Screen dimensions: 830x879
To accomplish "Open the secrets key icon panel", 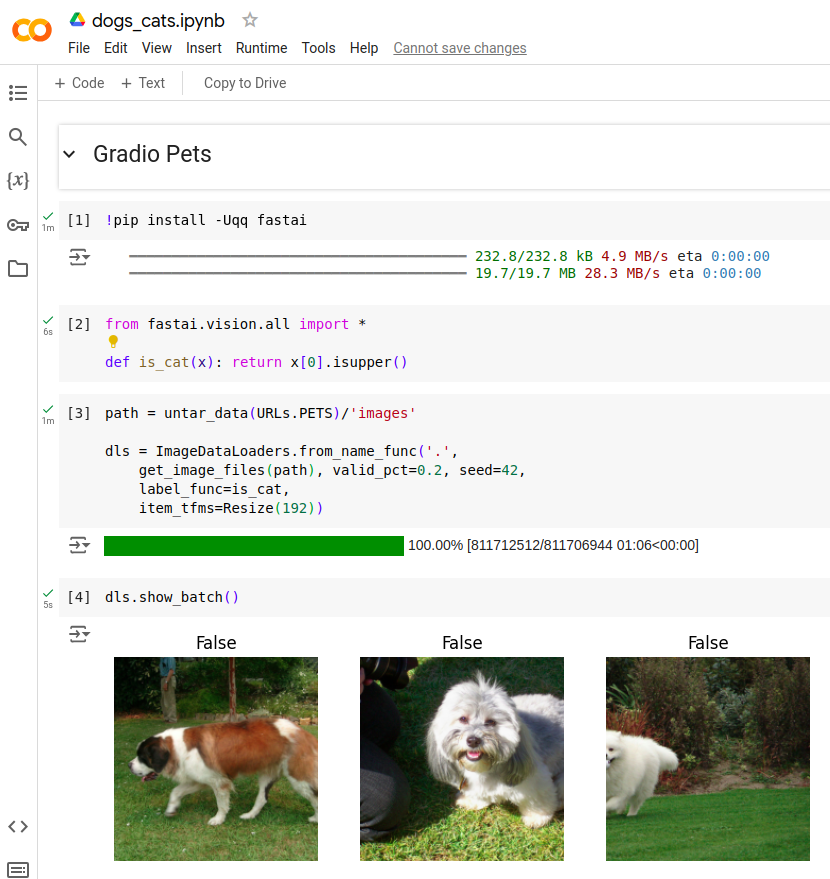I will (x=18, y=225).
